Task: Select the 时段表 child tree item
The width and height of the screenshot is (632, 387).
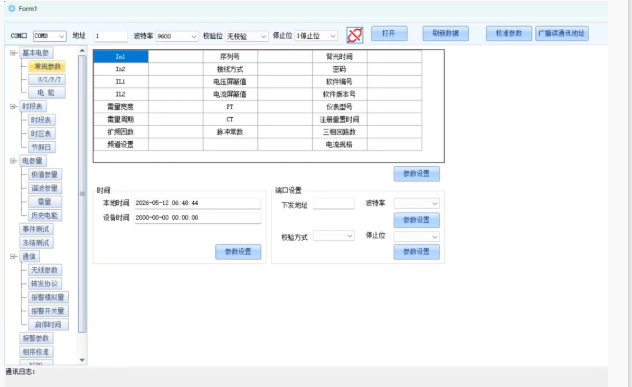Action: (x=42, y=120)
